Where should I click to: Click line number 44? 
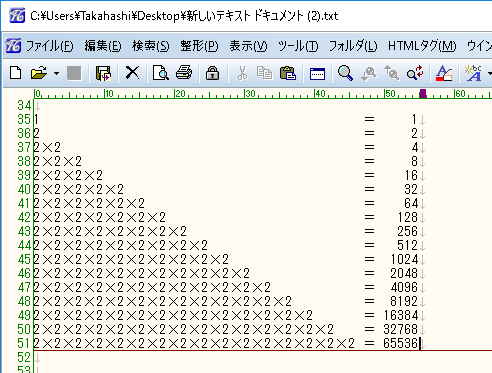24,245
